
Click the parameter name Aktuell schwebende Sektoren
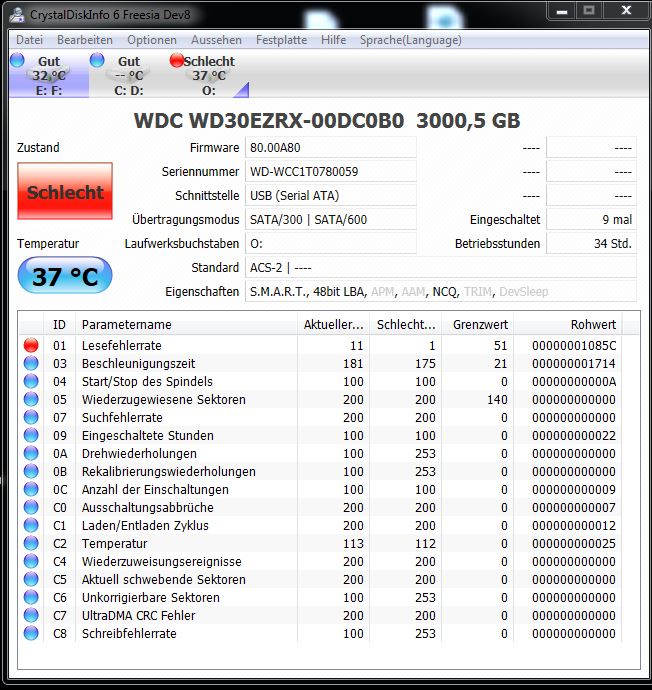click(x=164, y=580)
